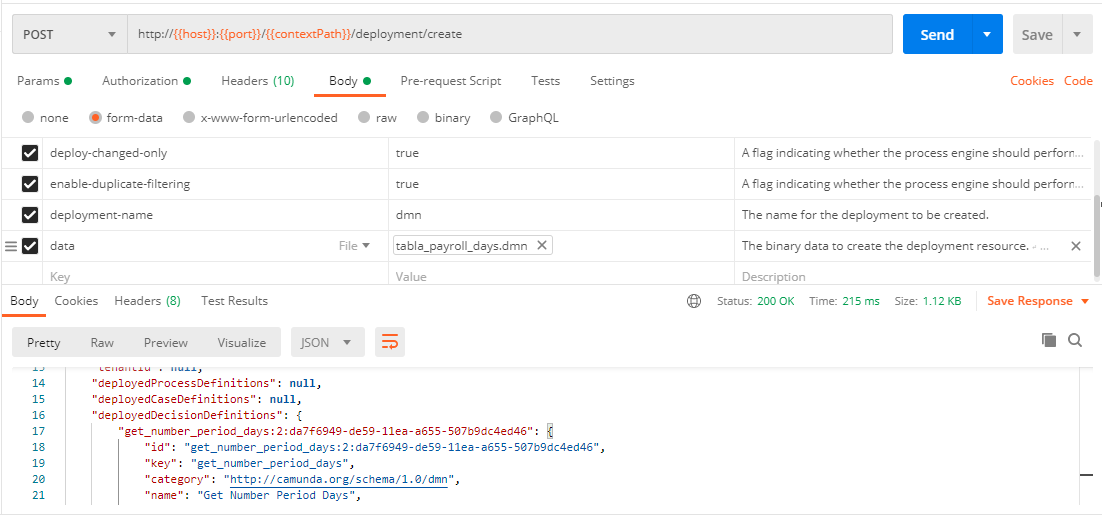This screenshot has width=1102, height=518.
Task: Uncheck the enable-duplicate-filtering row
Action: pos(30,184)
